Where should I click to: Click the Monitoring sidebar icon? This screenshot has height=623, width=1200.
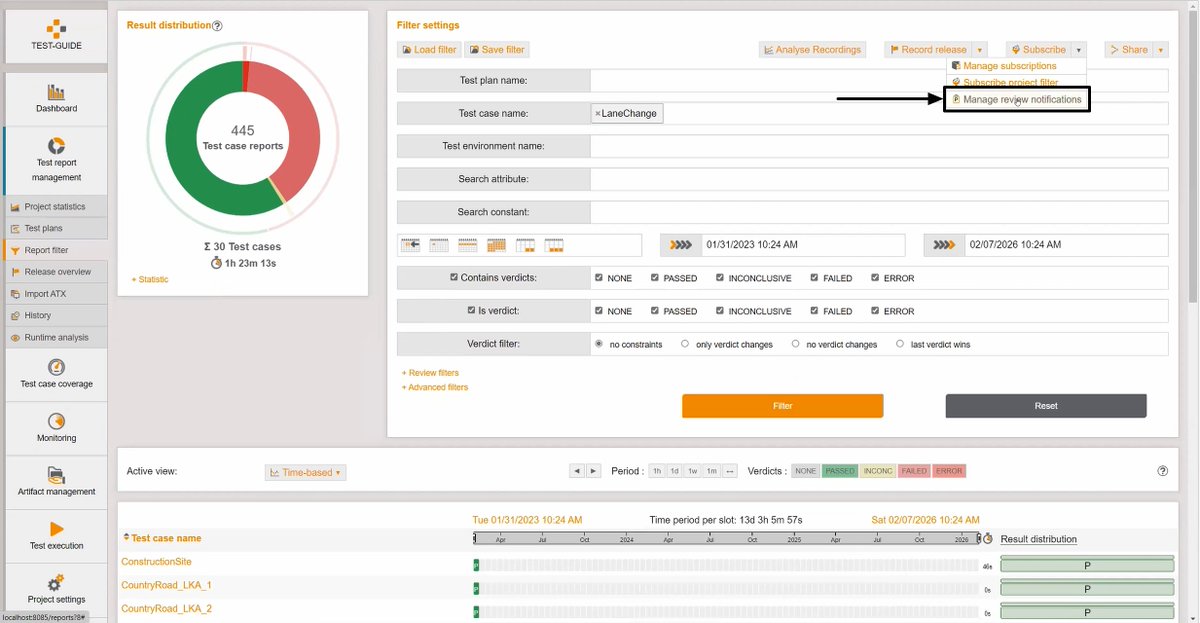point(55,428)
